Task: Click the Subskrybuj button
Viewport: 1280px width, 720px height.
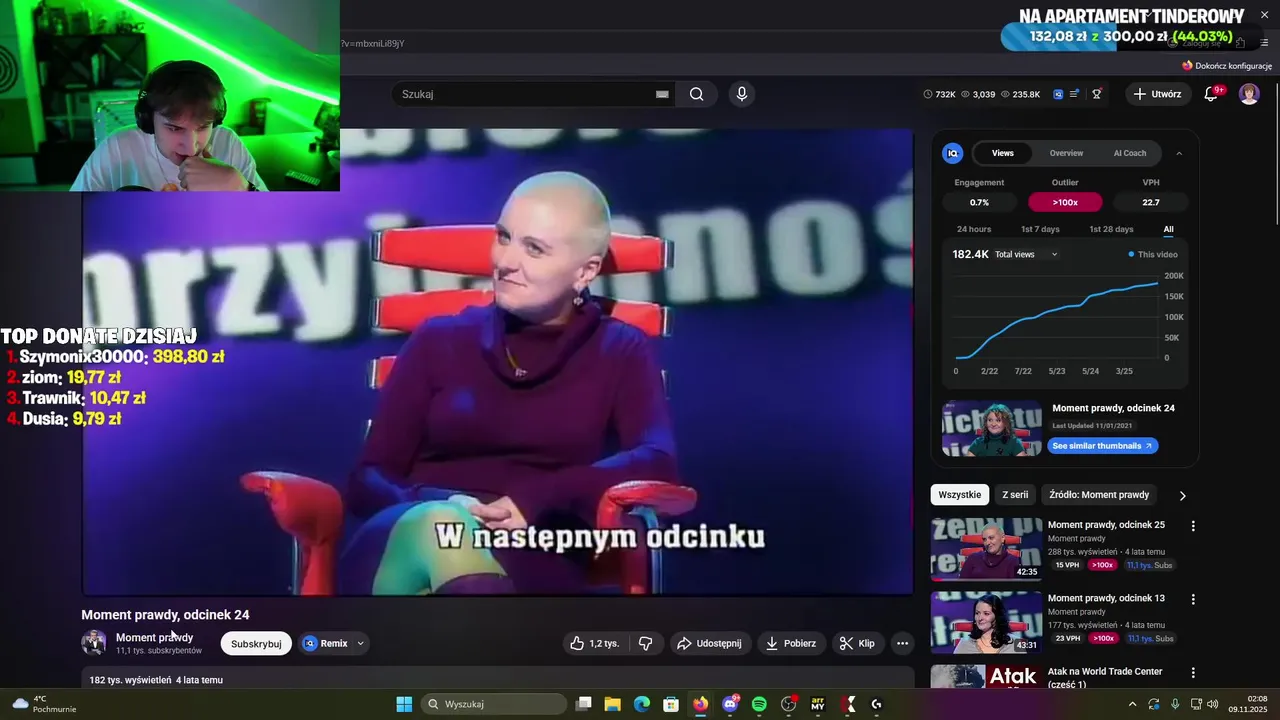Action: click(256, 643)
